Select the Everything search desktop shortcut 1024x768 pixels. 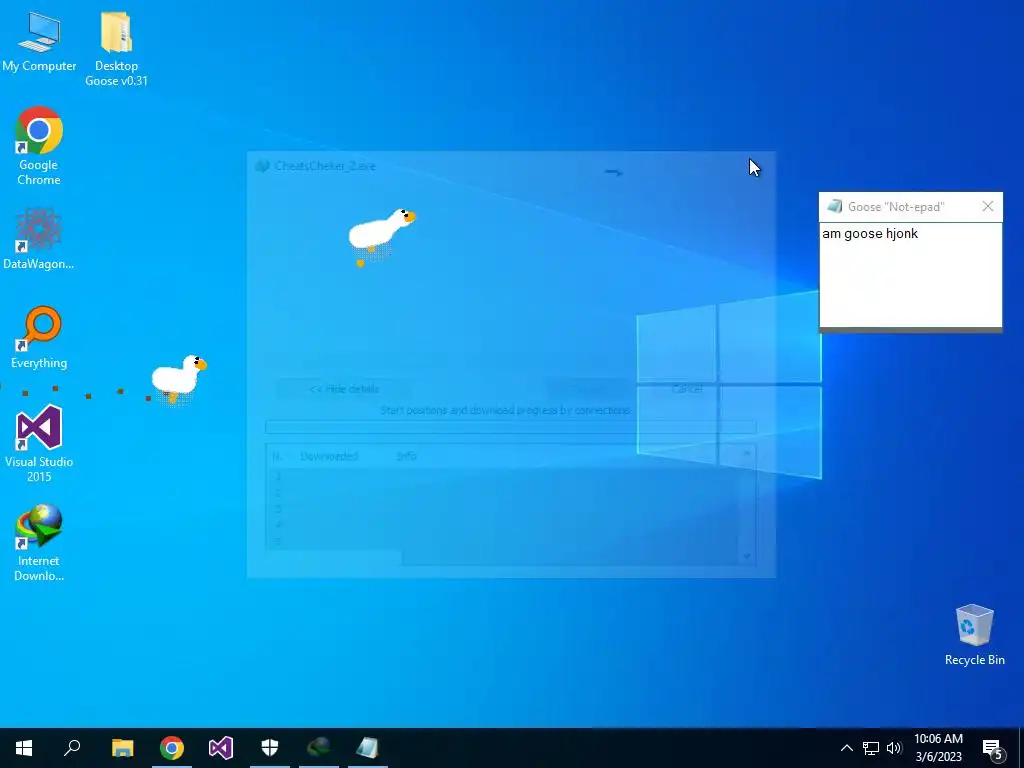point(39,338)
